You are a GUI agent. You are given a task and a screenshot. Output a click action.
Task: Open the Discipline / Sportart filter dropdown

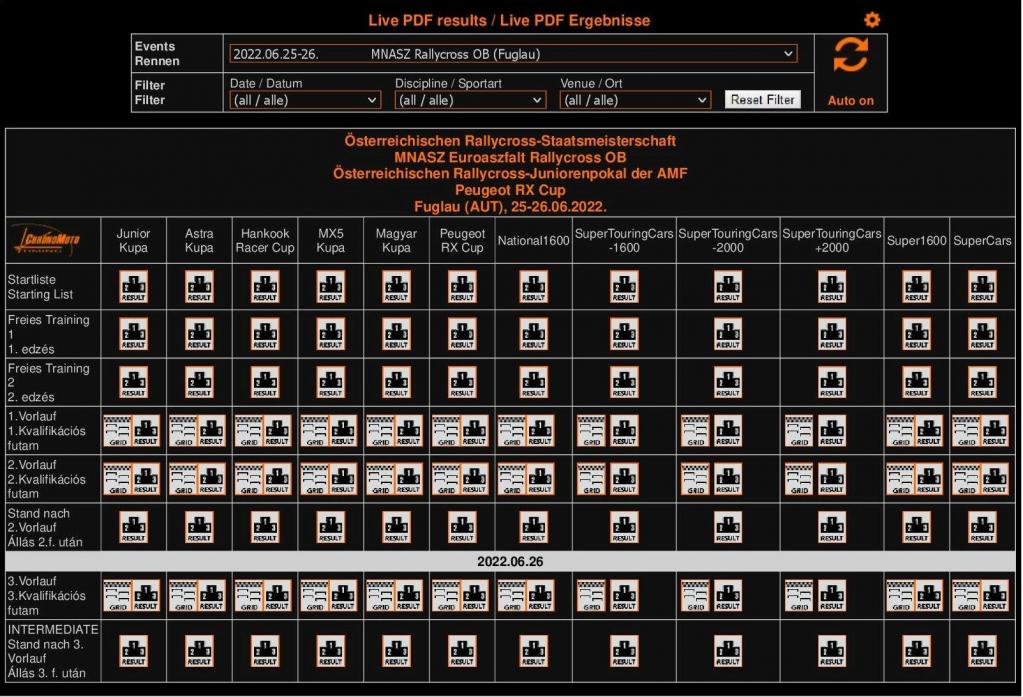point(470,100)
